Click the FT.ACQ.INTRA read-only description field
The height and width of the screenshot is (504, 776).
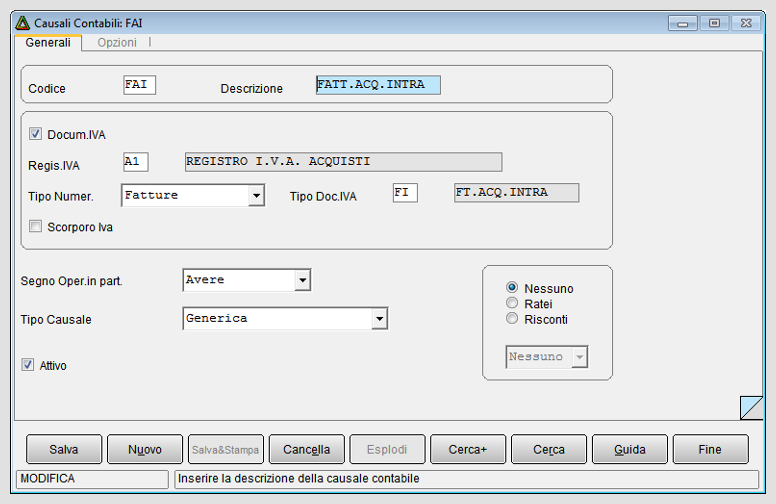(516, 193)
